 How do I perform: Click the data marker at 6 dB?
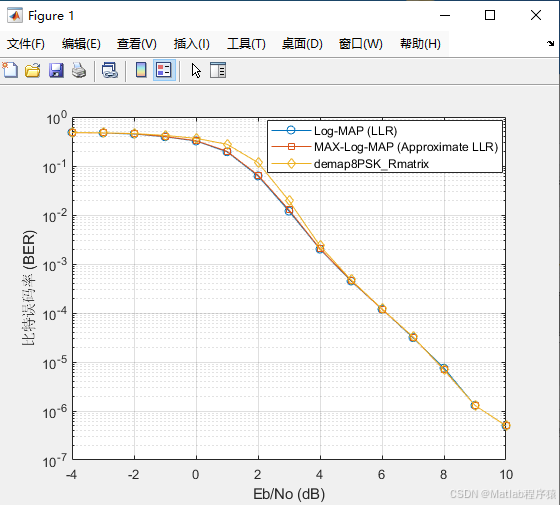click(382, 309)
